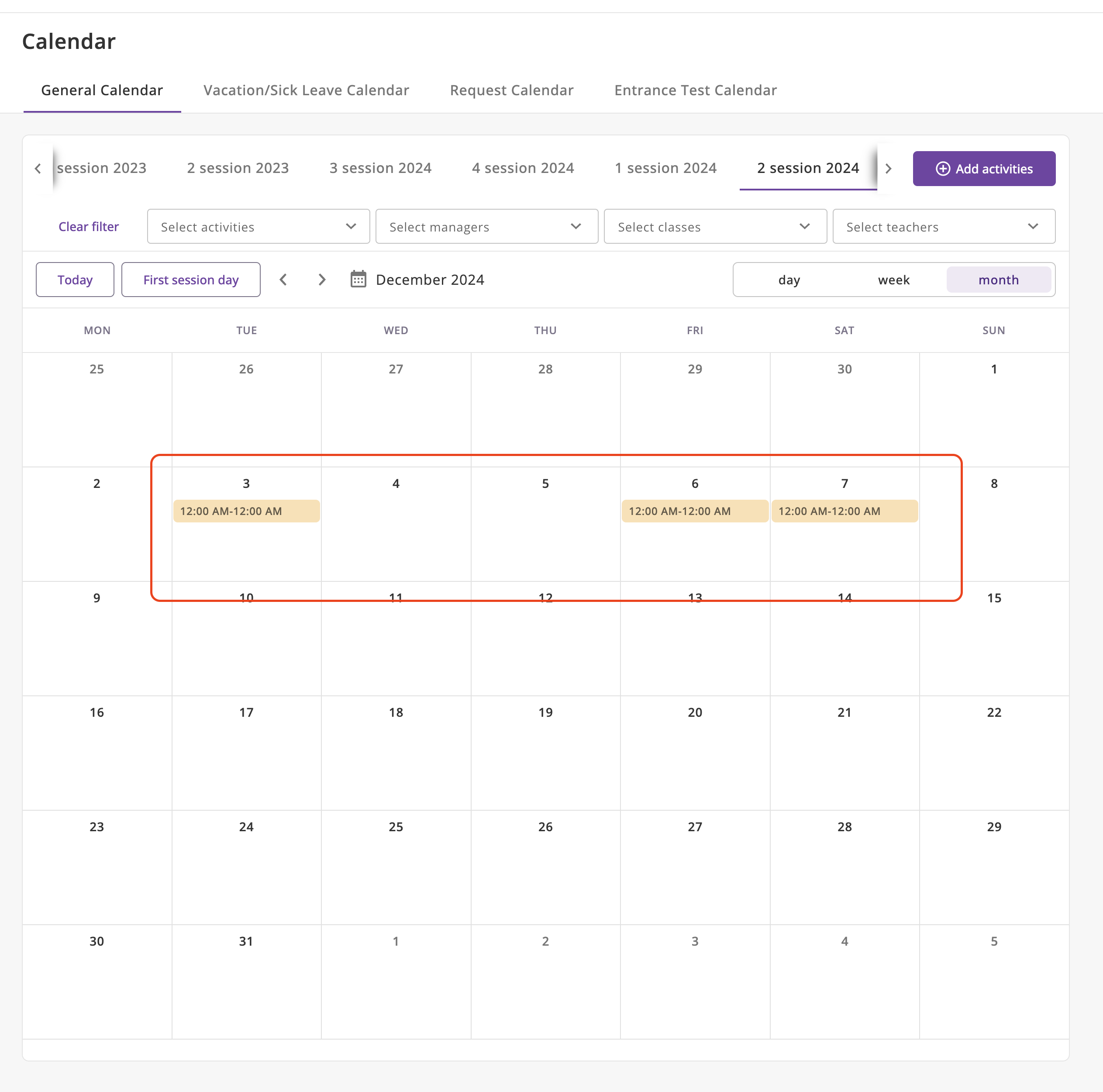This screenshot has width=1103, height=1092.
Task: Open the Select classes dropdown
Action: tap(715, 227)
